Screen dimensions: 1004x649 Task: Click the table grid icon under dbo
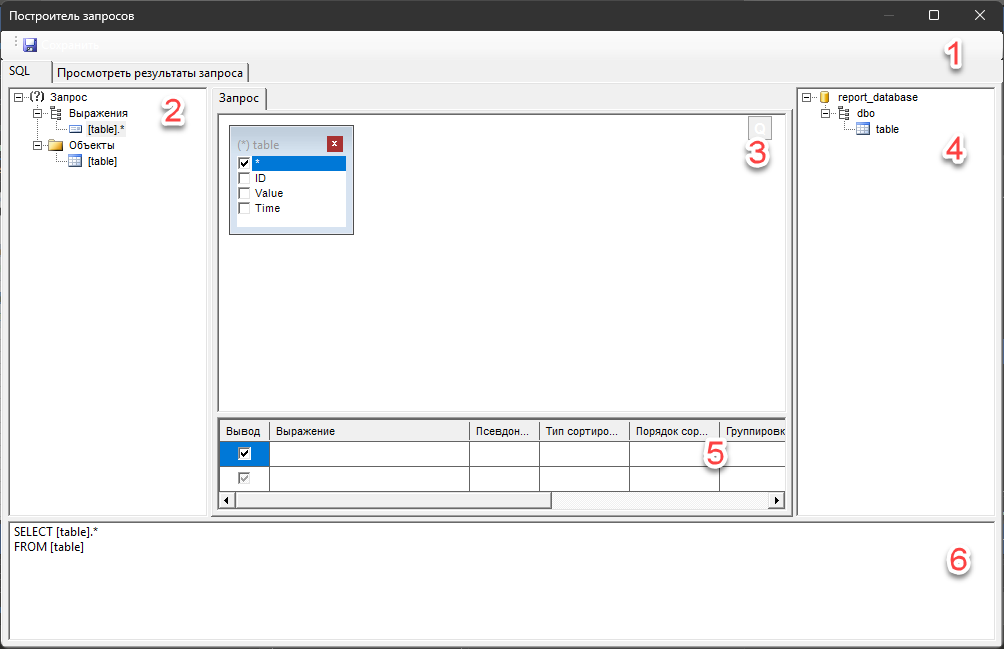tap(863, 129)
